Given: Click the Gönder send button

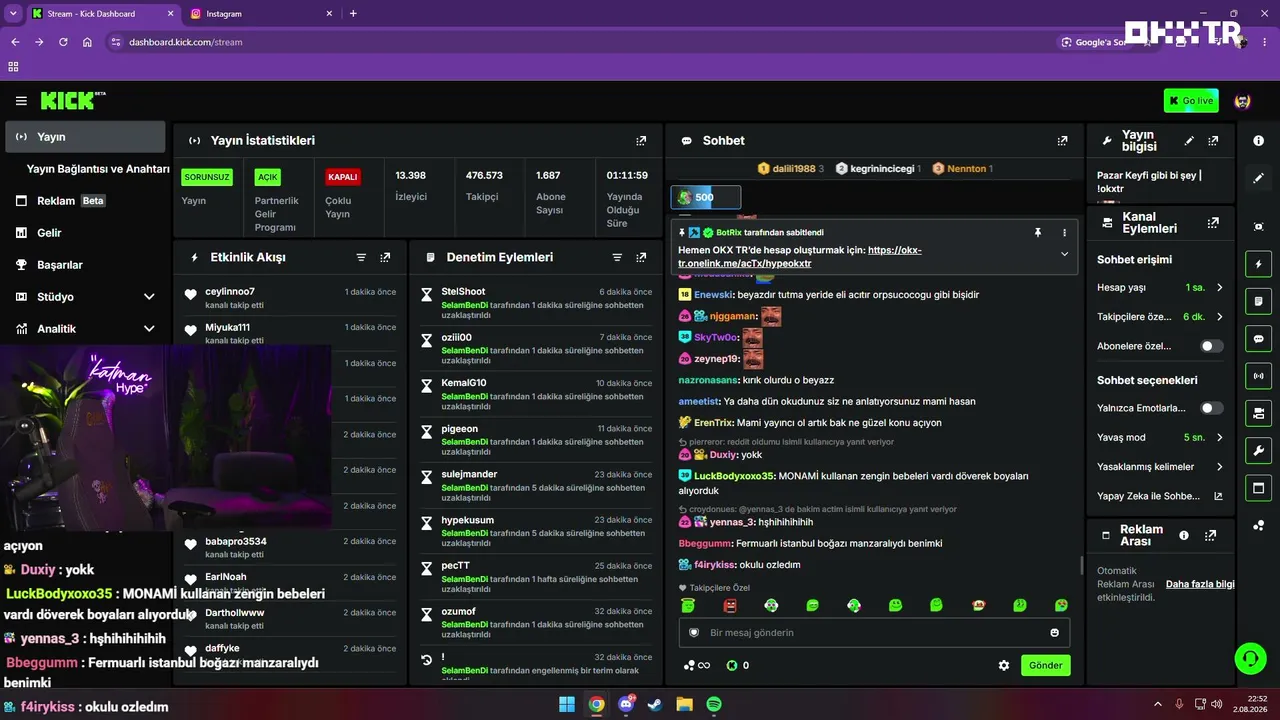Looking at the screenshot, I should click(x=1046, y=665).
